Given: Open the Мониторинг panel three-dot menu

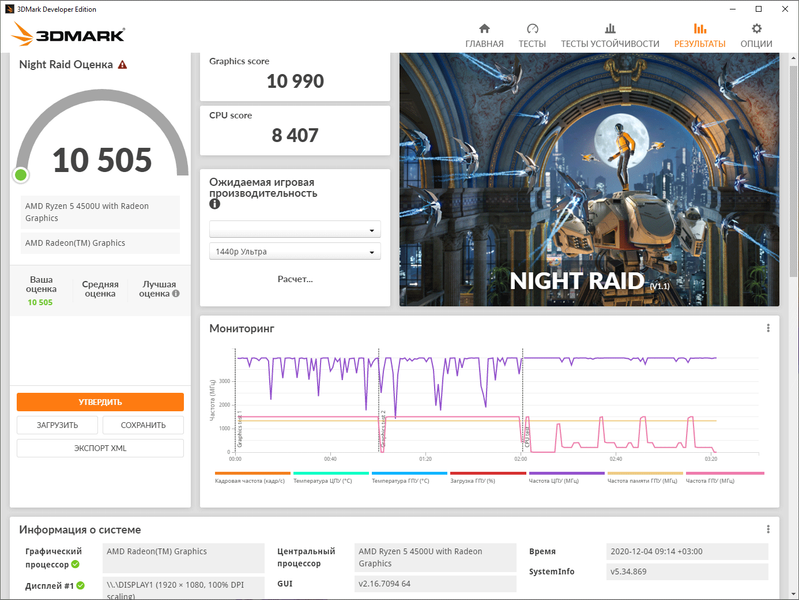Looking at the screenshot, I should (x=768, y=328).
